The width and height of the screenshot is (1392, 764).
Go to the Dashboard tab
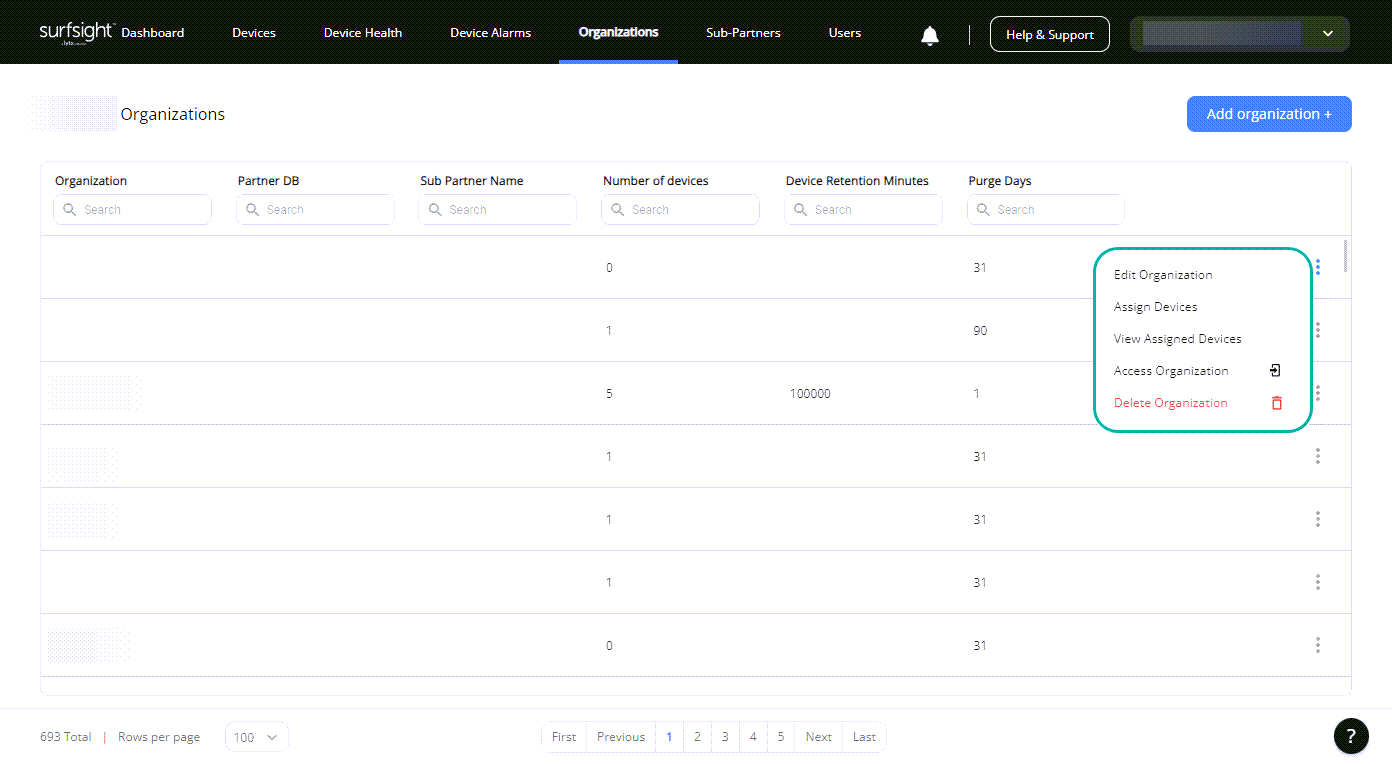click(153, 33)
